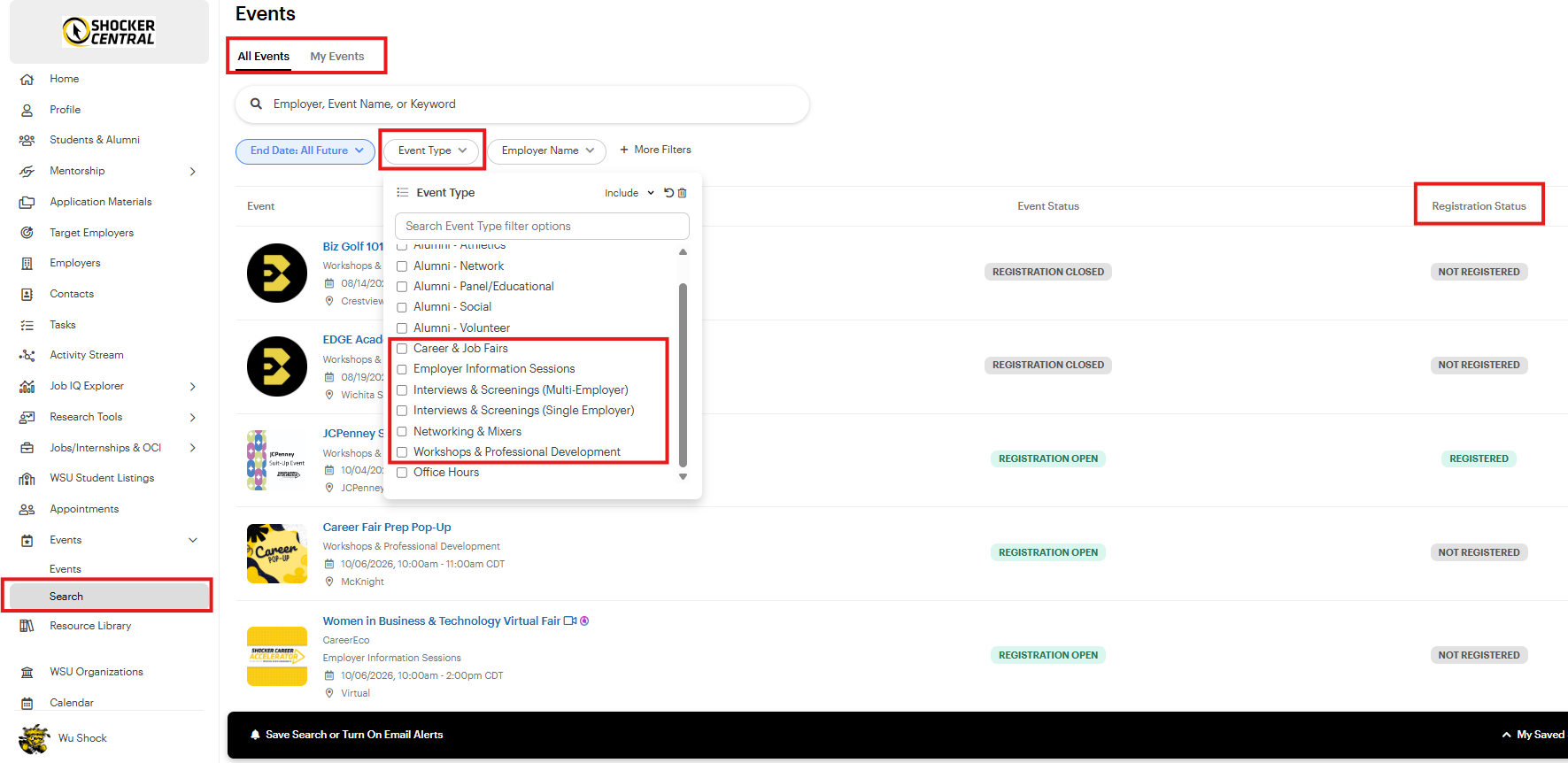1568x763 pixels.
Task: Open the Employer Name filter dropdown
Action: (x=547, y=150)
